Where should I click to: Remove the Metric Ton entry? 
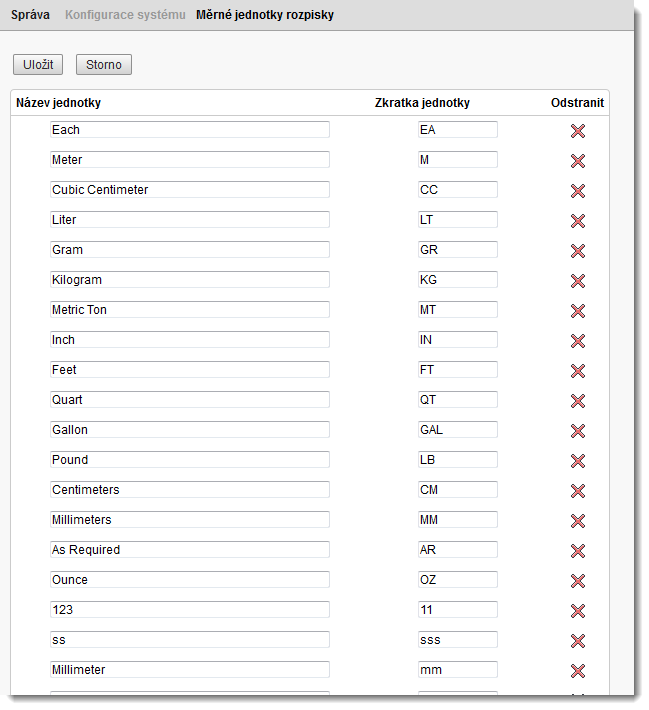tap(577, 311)
